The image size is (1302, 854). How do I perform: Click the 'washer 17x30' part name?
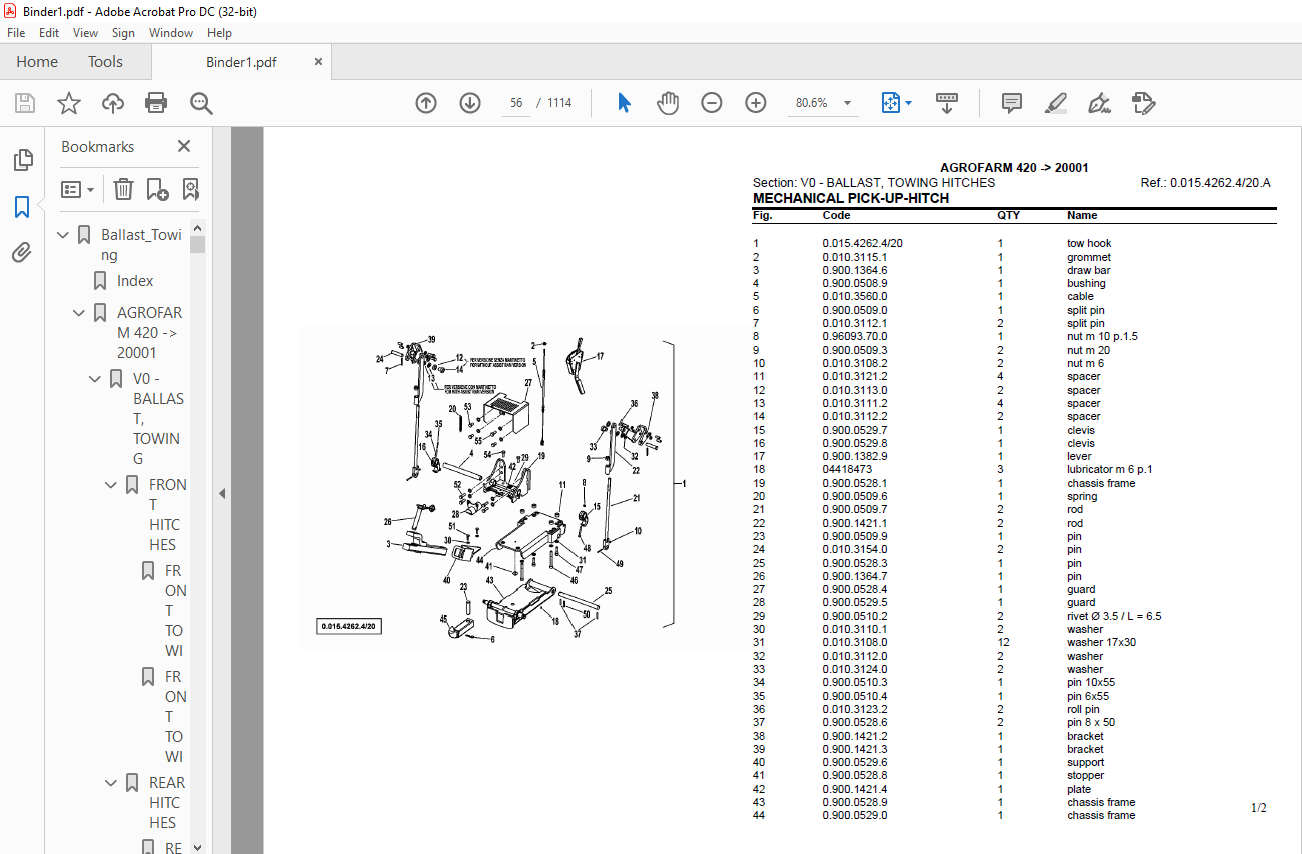tap(1101, 642)
